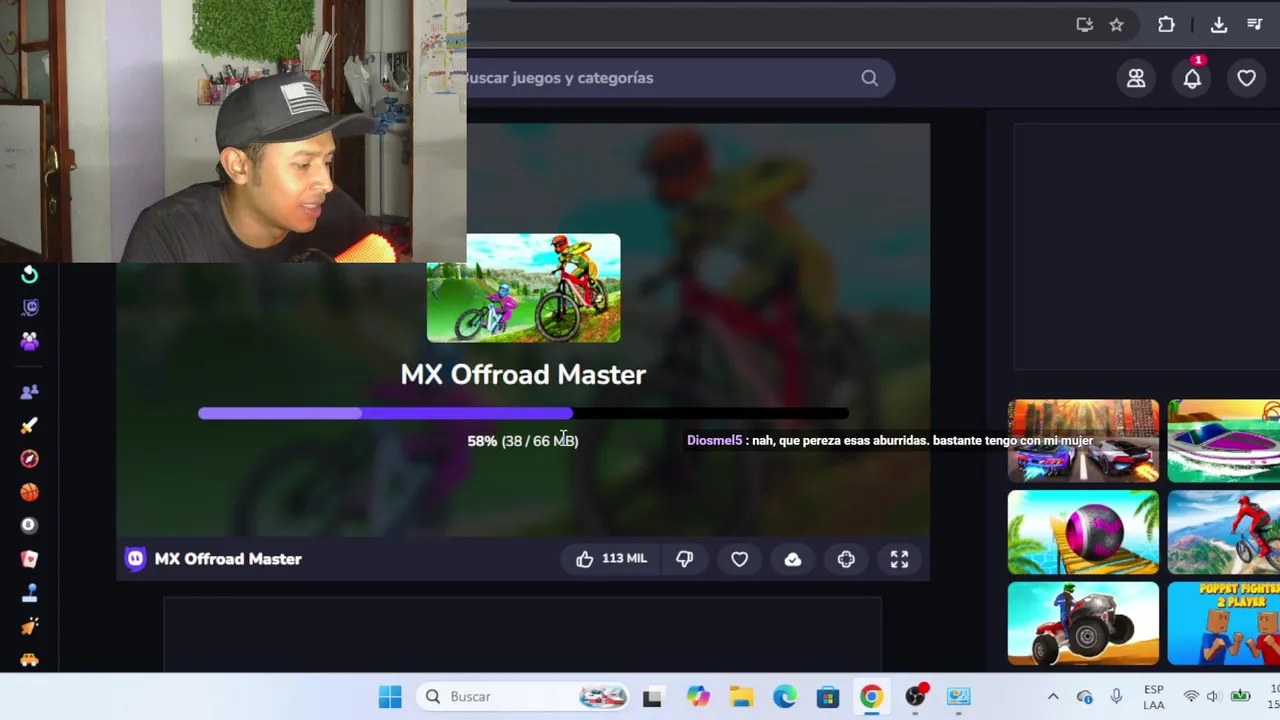1280x720 pixels.
Task: Click the Buscar juegos y categorías search field
Action: coord(680,78)
